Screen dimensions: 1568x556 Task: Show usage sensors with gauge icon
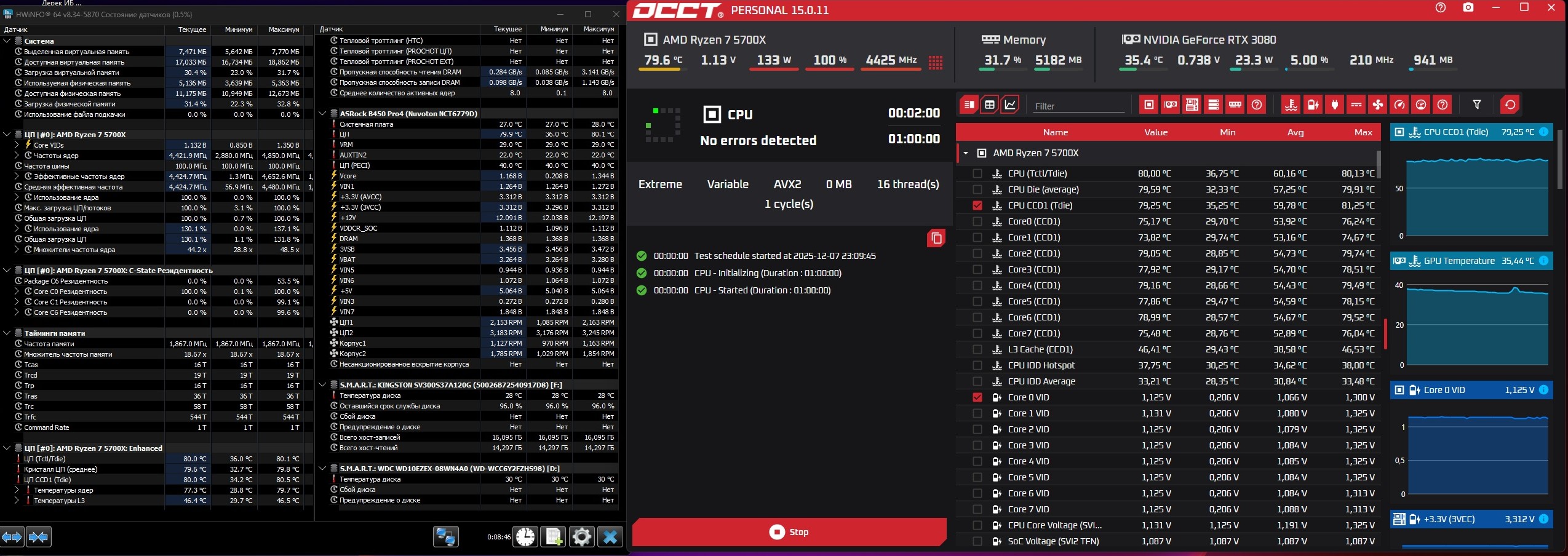pyautogui.click(x=1421, y=105)
